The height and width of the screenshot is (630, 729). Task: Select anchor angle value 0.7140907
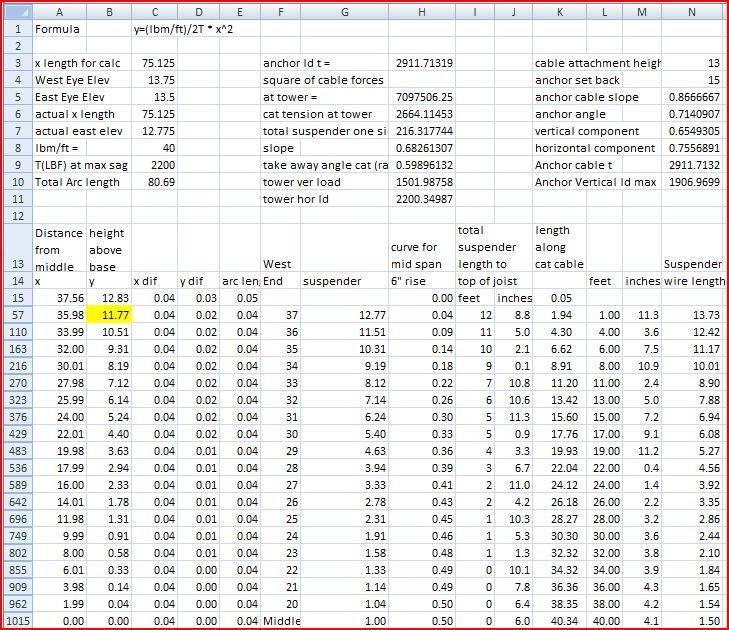(692, 114)
